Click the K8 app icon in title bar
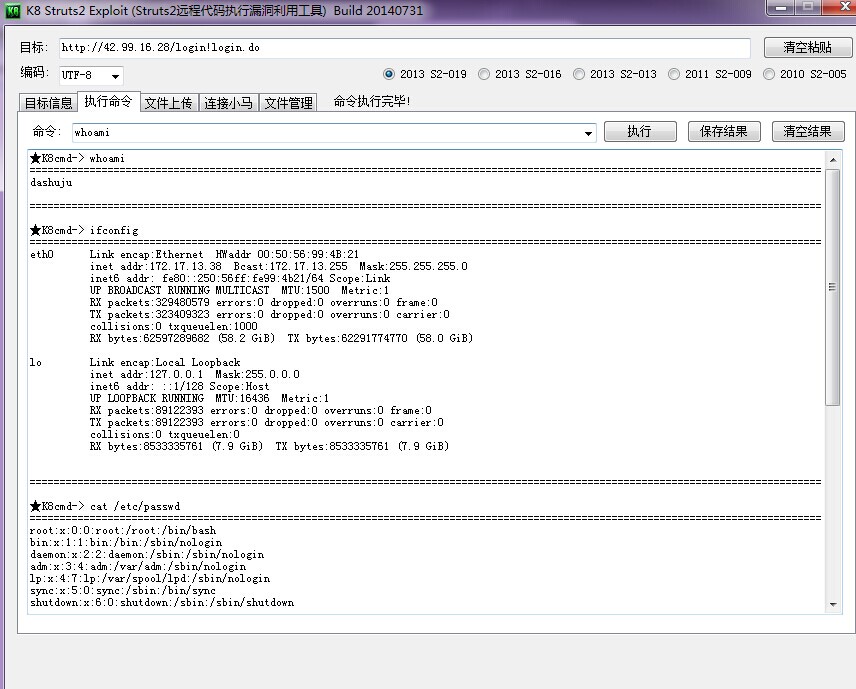 [13, 10]
